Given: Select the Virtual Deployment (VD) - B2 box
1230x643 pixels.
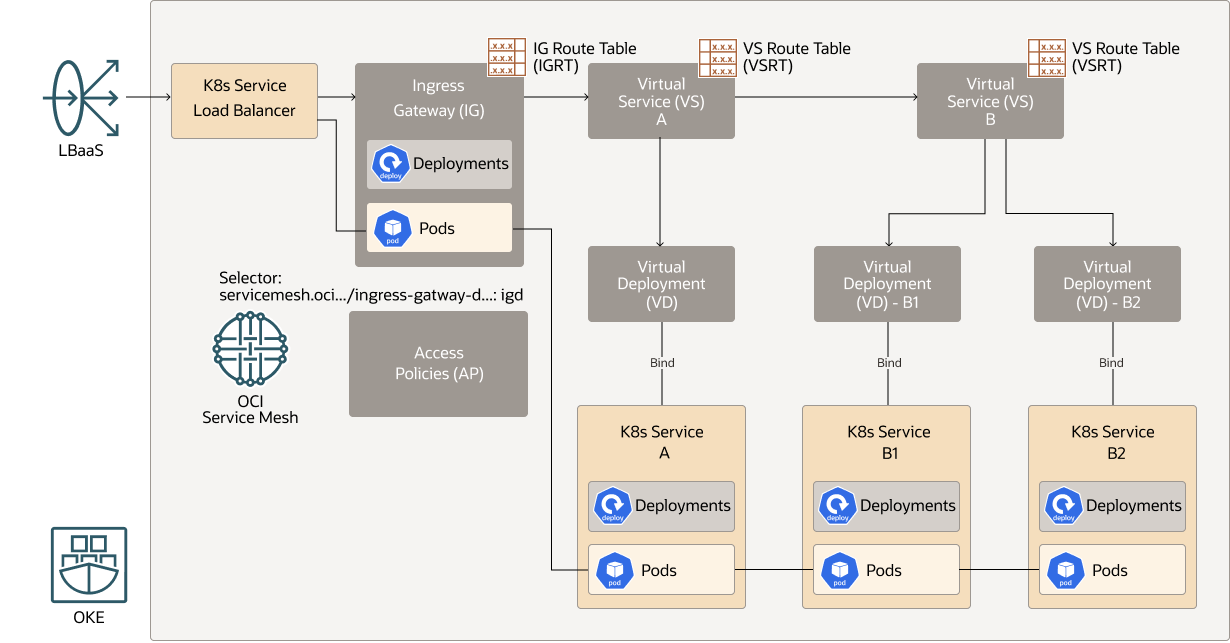Looking at the screenshot, I should [1107, 283].
